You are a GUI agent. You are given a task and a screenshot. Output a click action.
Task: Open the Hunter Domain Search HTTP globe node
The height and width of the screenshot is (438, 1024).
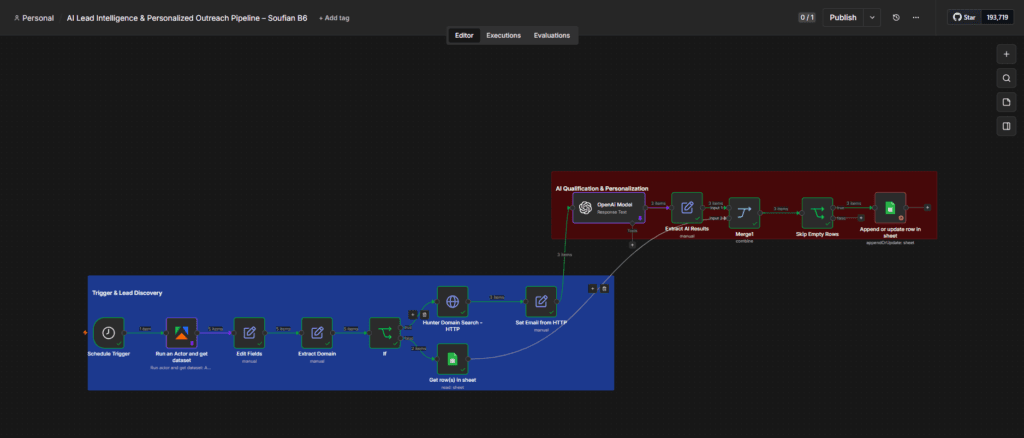tap(453, 302)
